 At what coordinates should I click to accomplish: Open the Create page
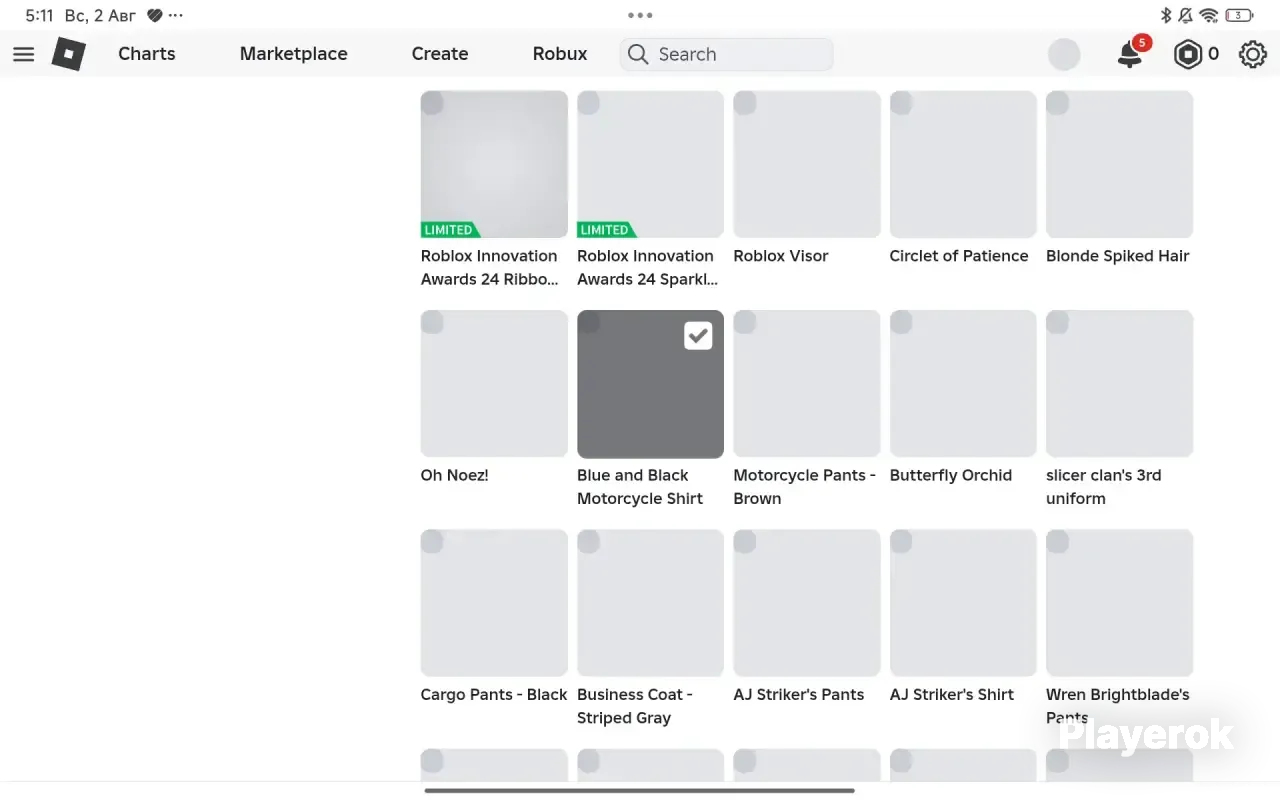[440, 54]
